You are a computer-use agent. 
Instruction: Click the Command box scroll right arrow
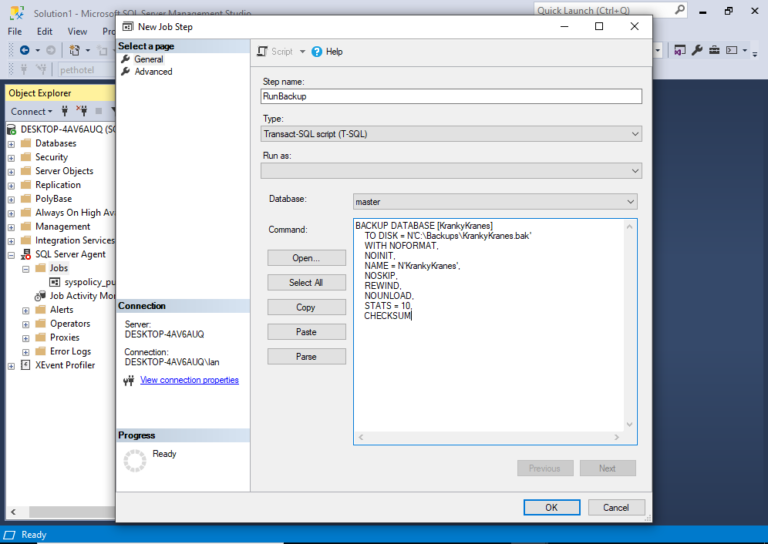tap(617, 437)
